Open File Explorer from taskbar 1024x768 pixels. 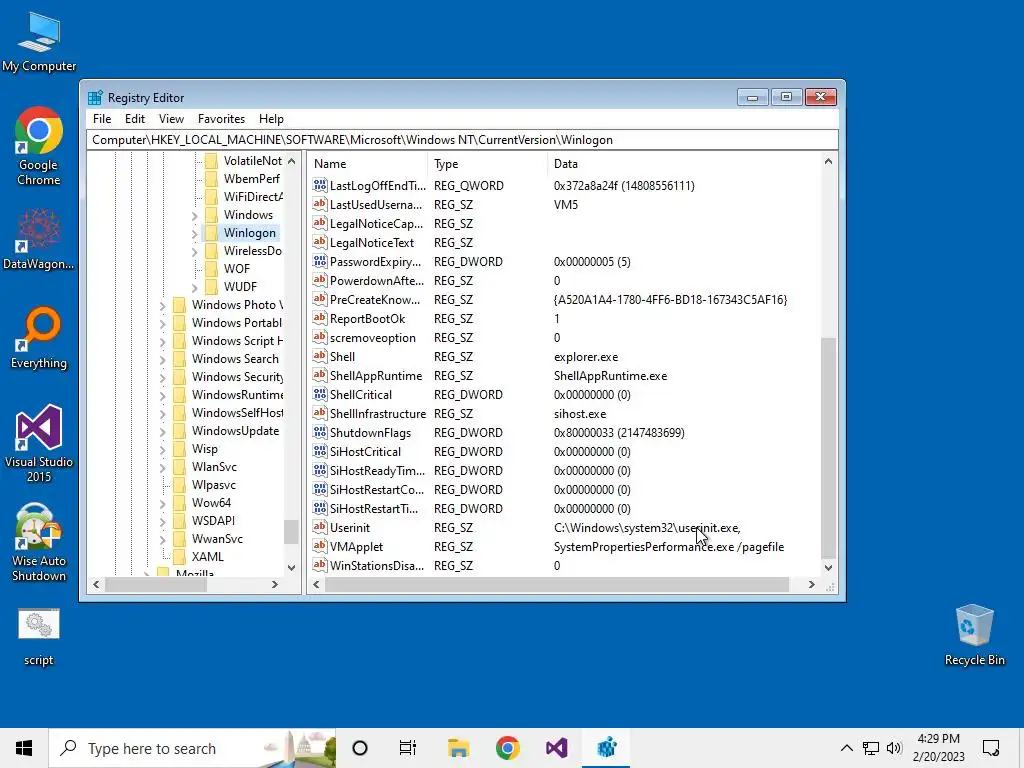pos(458,748)
